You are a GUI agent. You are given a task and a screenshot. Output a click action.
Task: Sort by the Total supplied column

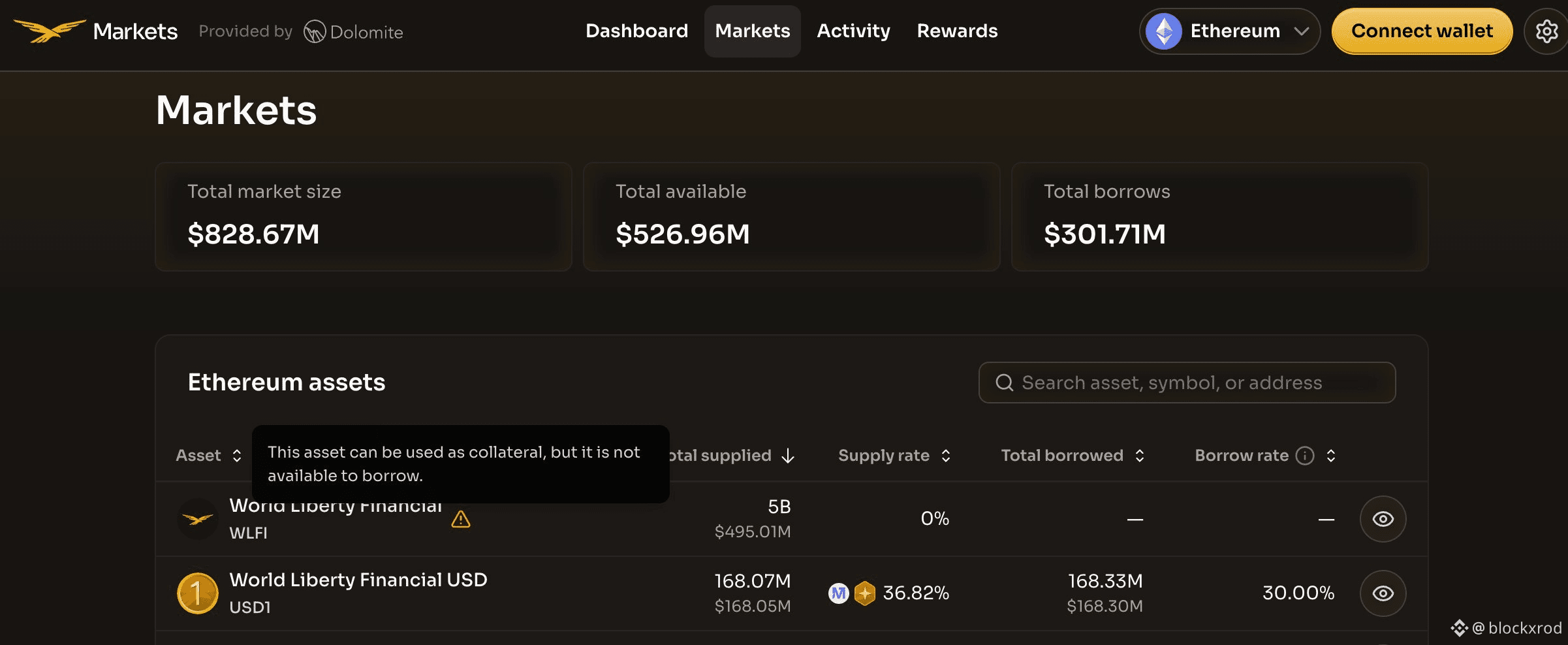tap(731, 456)
